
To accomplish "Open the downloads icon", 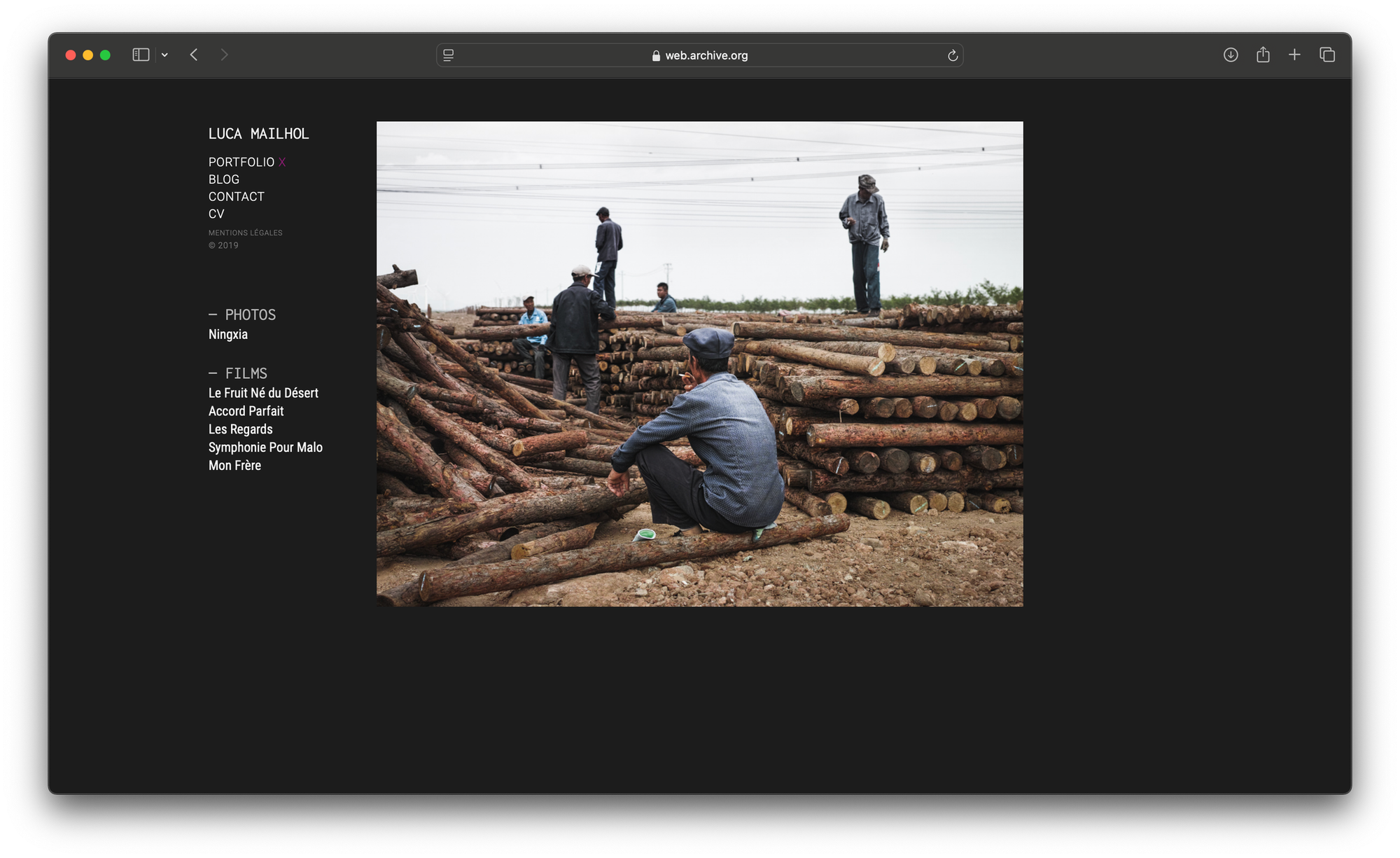I will pos(1231,55).
